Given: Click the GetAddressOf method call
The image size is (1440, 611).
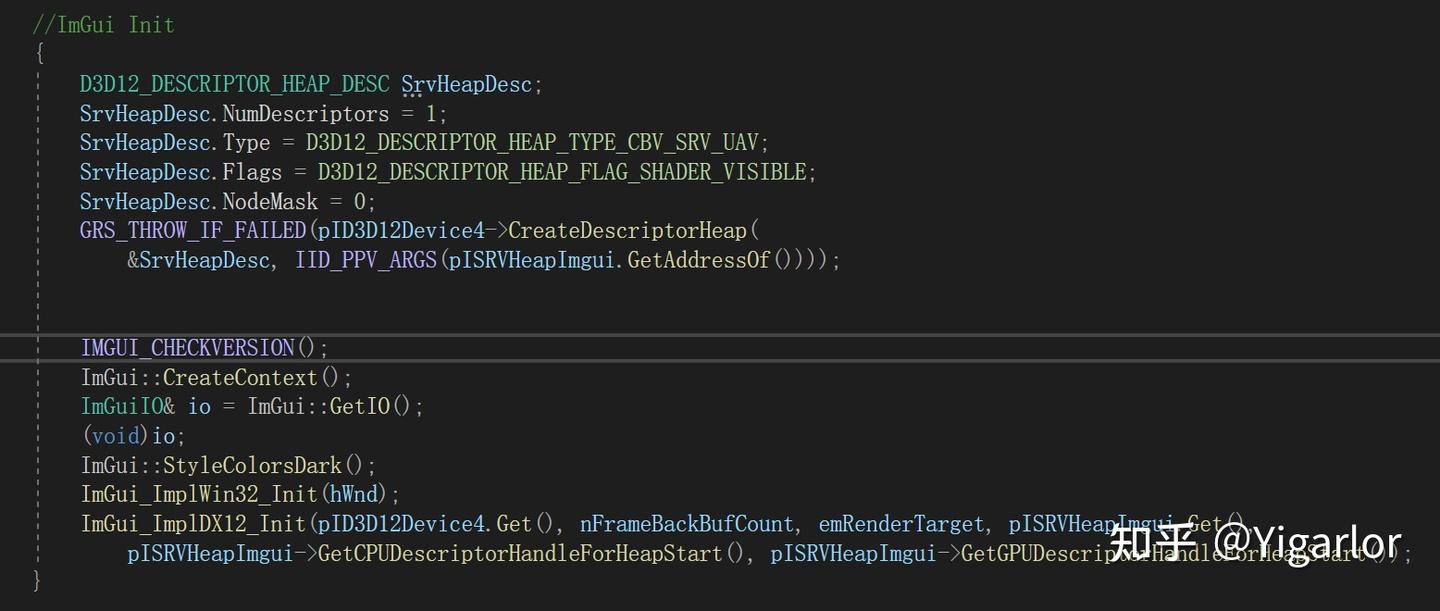Looking at the screenshot, I should [x=699, y=260].
